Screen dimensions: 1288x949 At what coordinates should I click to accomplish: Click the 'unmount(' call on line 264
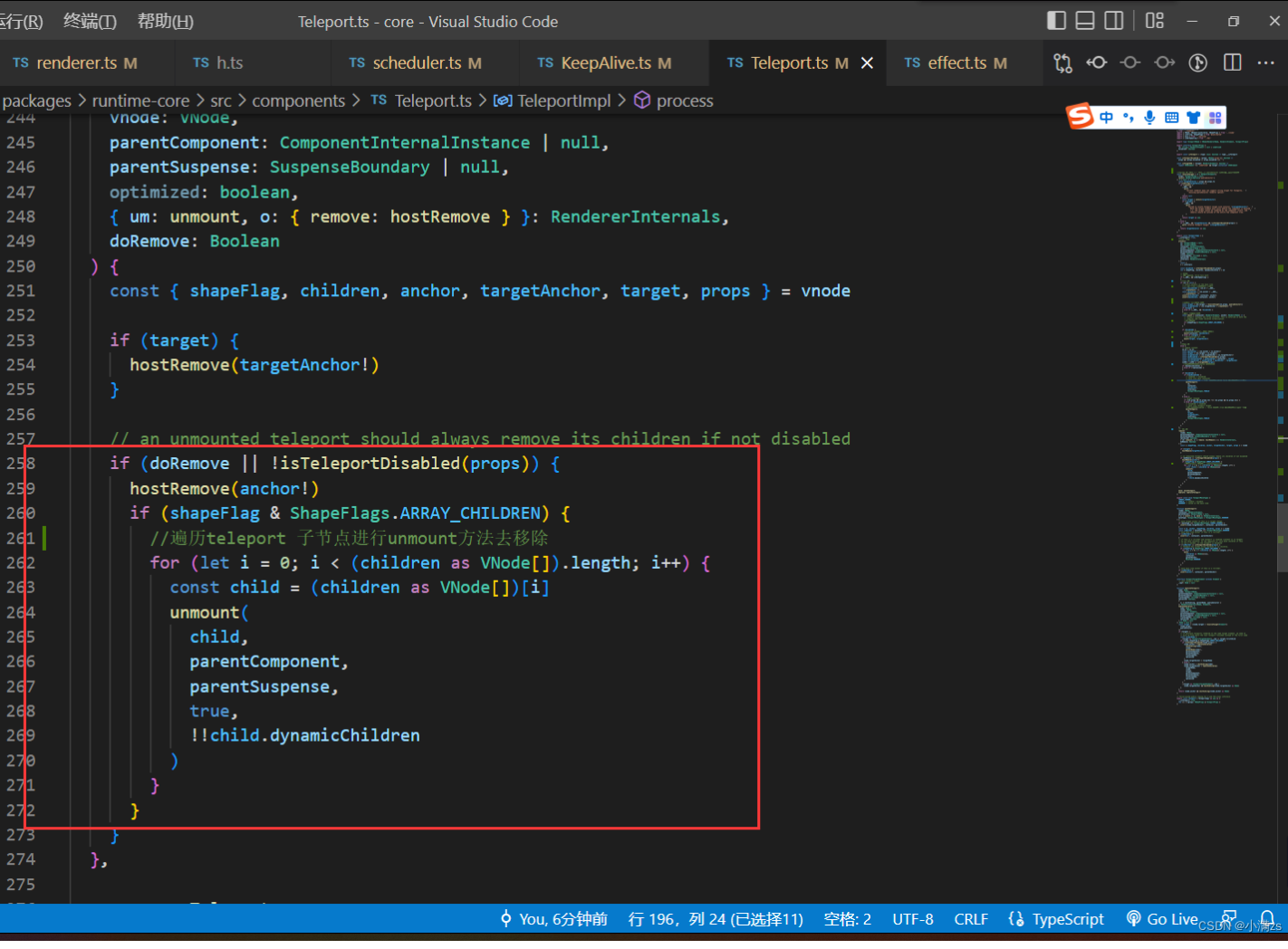pos(209,612)
